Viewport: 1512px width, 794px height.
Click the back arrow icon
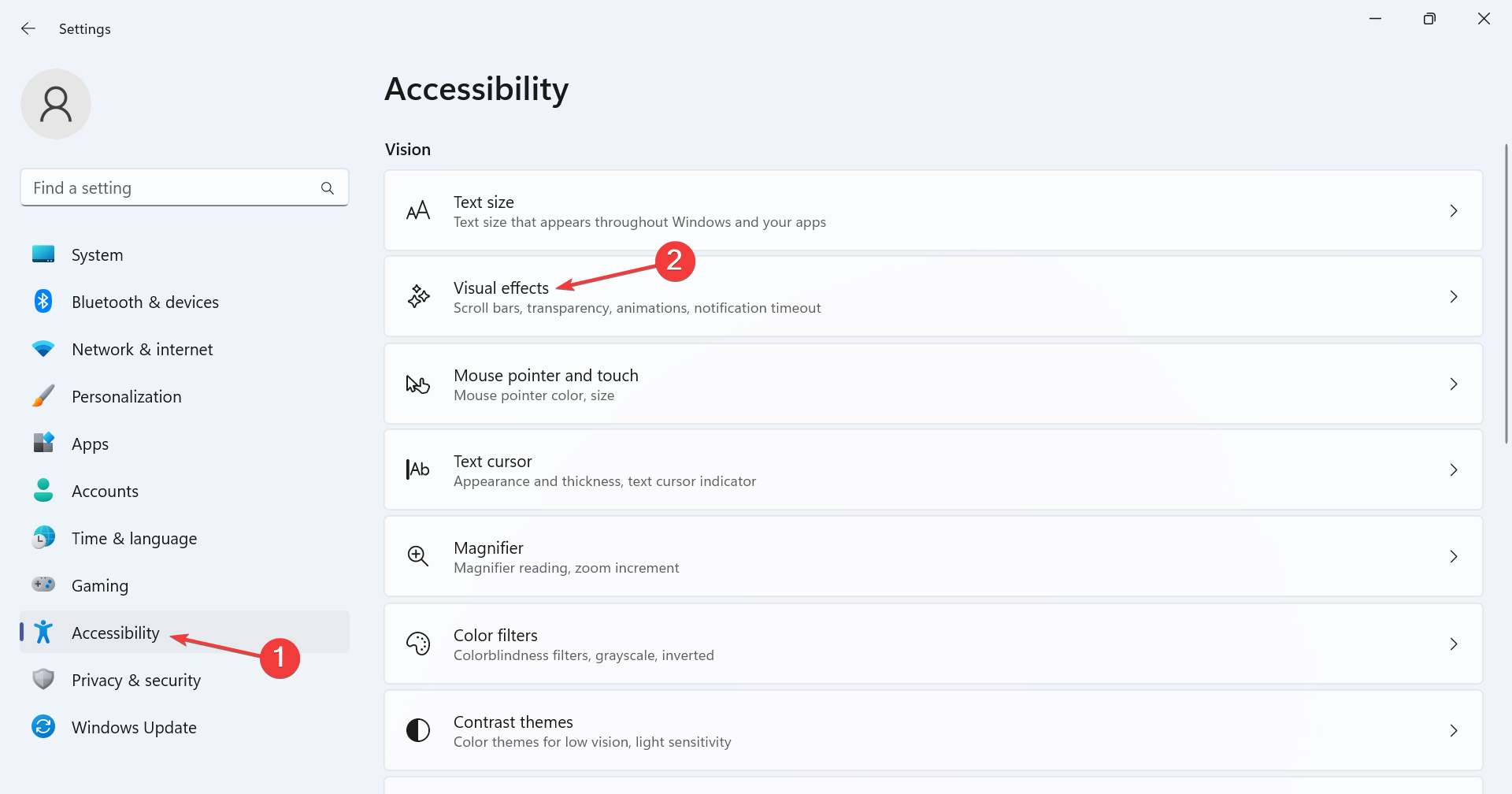pyautogui.click(x=28, y=28)
